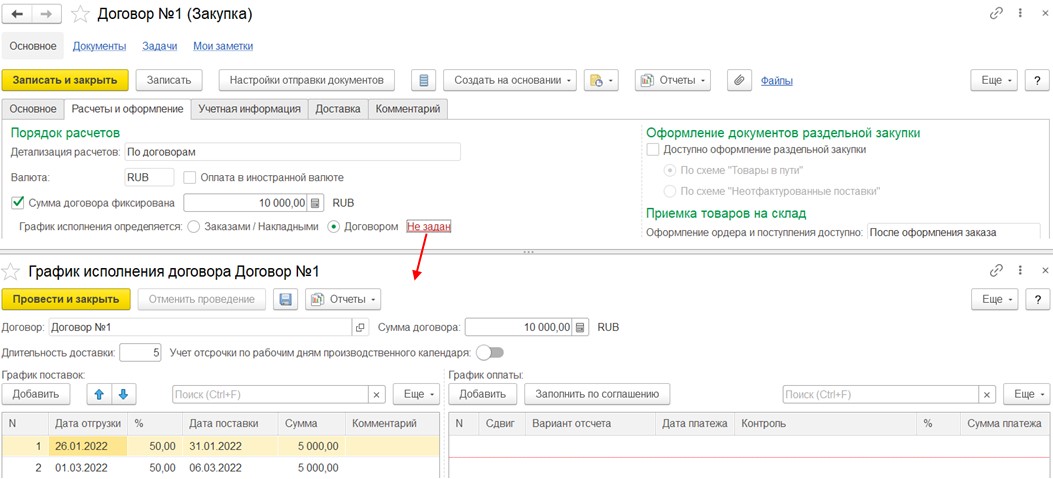Move delivery row down with arrow icon
The width and height of the screenshot is (1053, 479).
tap(121, 394)
